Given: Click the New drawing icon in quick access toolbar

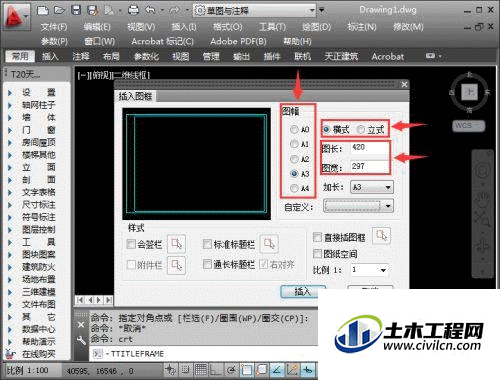Looking at the screenshot, I should click(x=43, y=10).
